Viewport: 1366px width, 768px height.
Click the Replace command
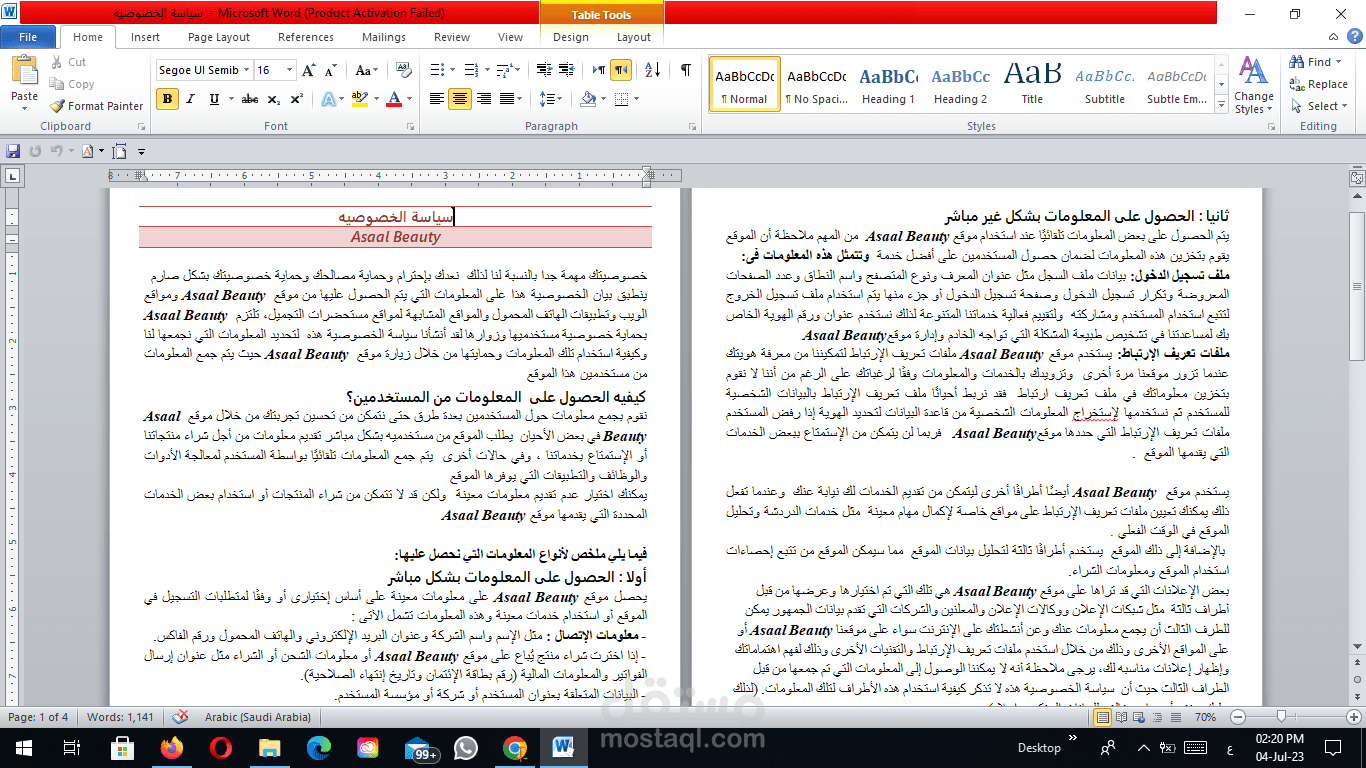coord(1319,84)
